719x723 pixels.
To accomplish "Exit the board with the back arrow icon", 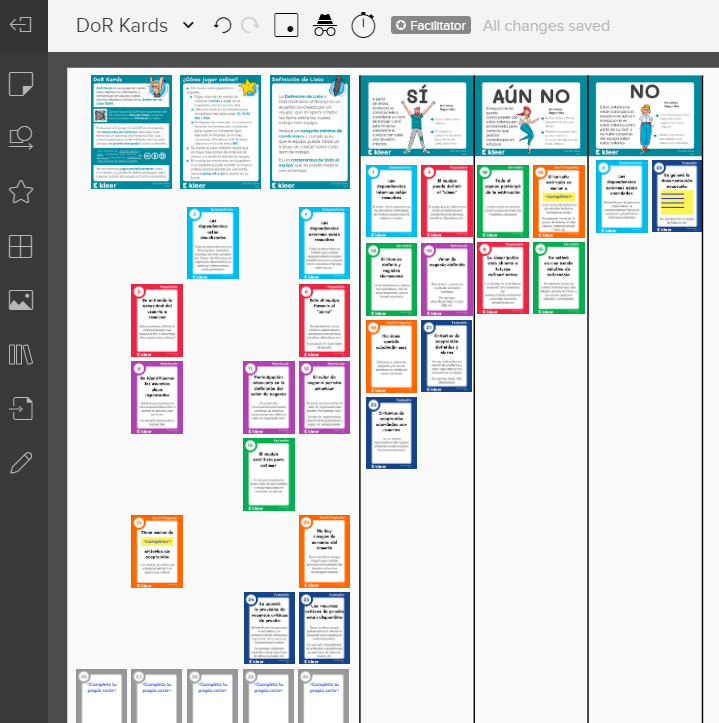I will (x=21, y=24).
